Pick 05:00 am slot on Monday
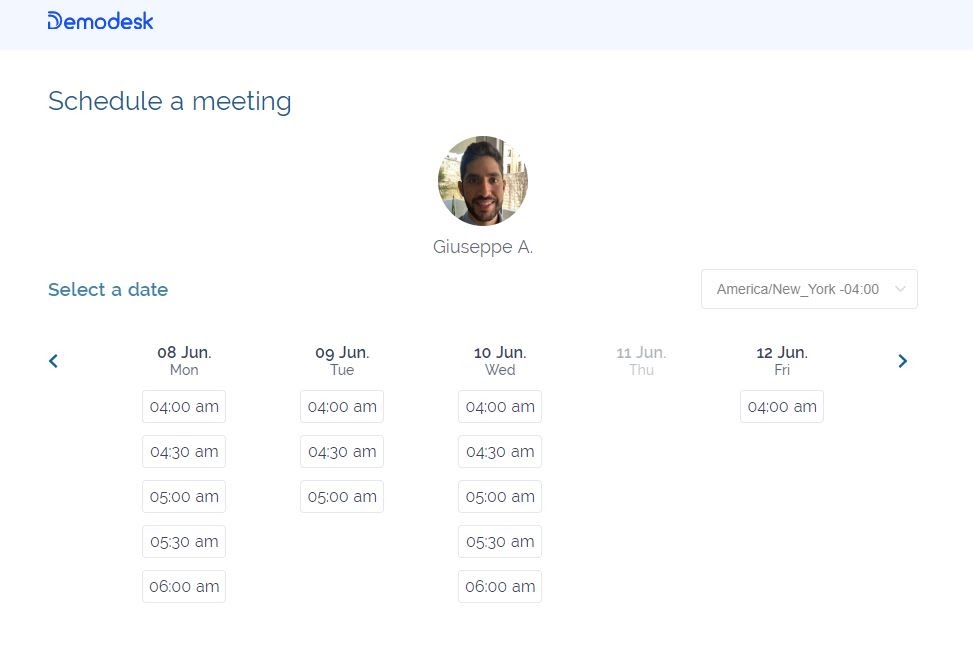This screenshot has height=669, width=973. click(184, 496)
